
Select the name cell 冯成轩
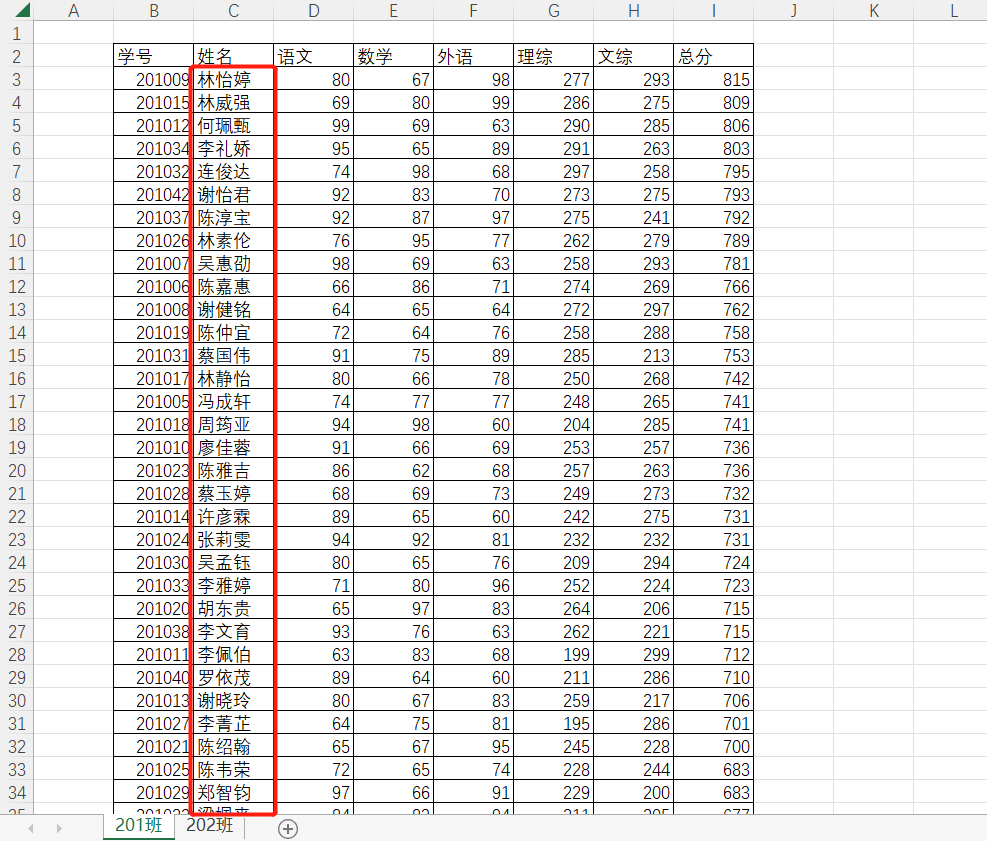234,401
